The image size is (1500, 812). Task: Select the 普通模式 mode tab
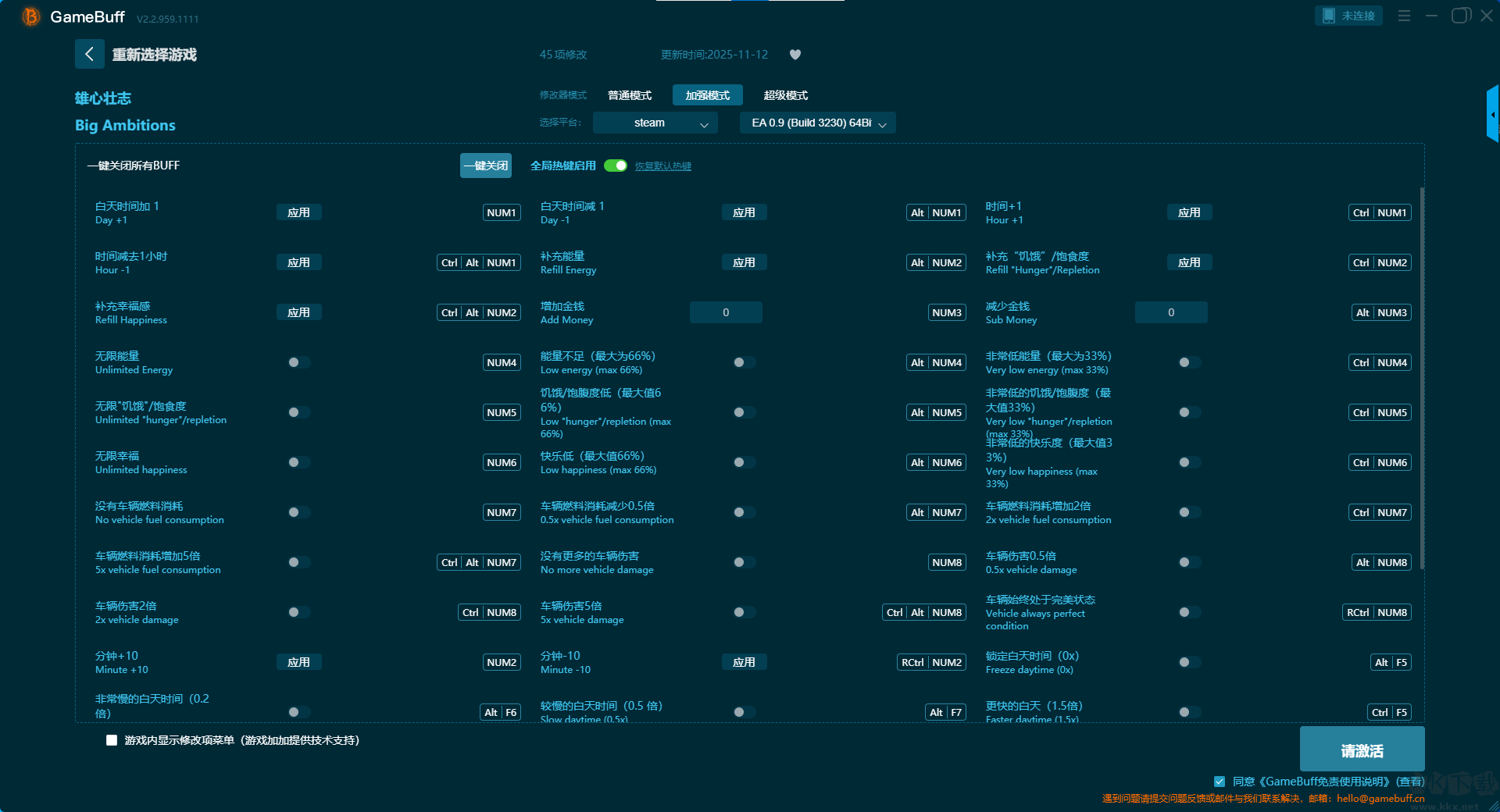point(630,95)
